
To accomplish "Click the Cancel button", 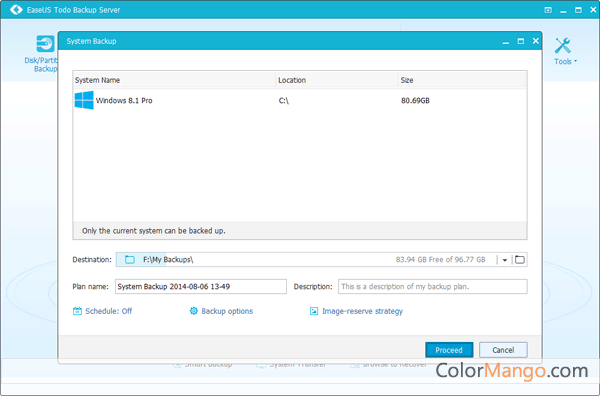I will tap(503, 350).
